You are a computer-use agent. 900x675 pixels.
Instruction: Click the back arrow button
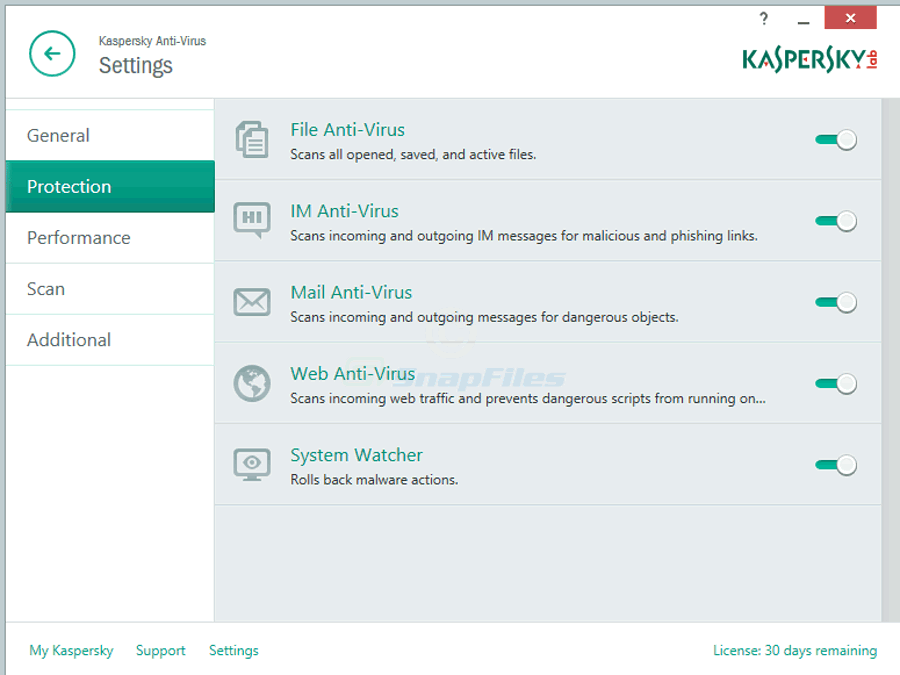pyautogui.click(x=52, y=53)
